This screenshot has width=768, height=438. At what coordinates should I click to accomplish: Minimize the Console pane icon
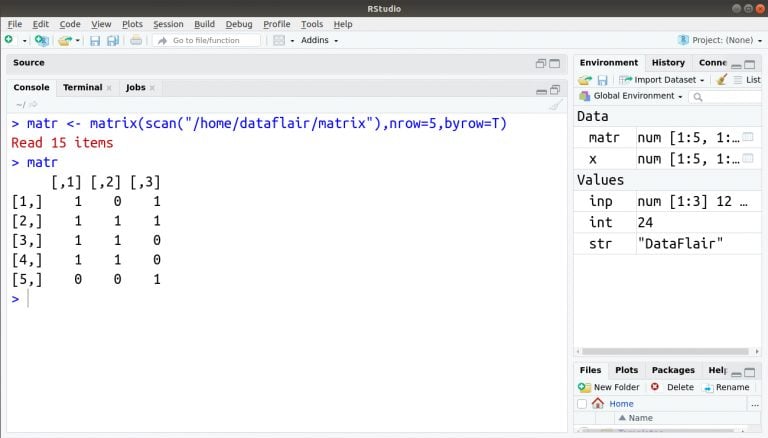pyautogui.click(x=541, y=91)
